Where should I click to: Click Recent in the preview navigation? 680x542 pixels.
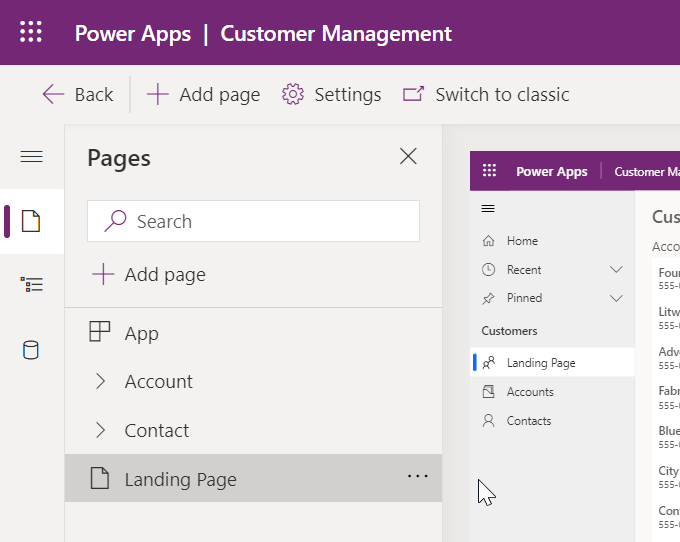(x=552, y=270)
